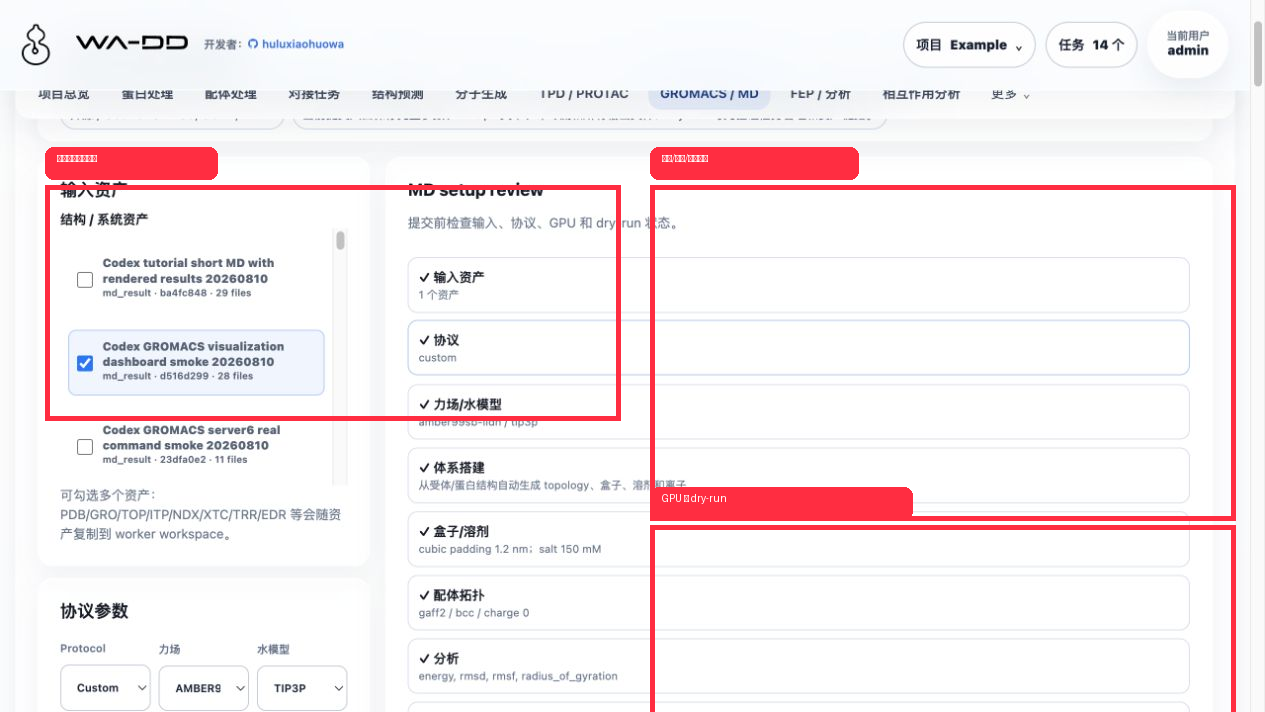
Task: Click 'md_result · ba4fc848 · 29 files' text
Action: (x=177, y=293)
